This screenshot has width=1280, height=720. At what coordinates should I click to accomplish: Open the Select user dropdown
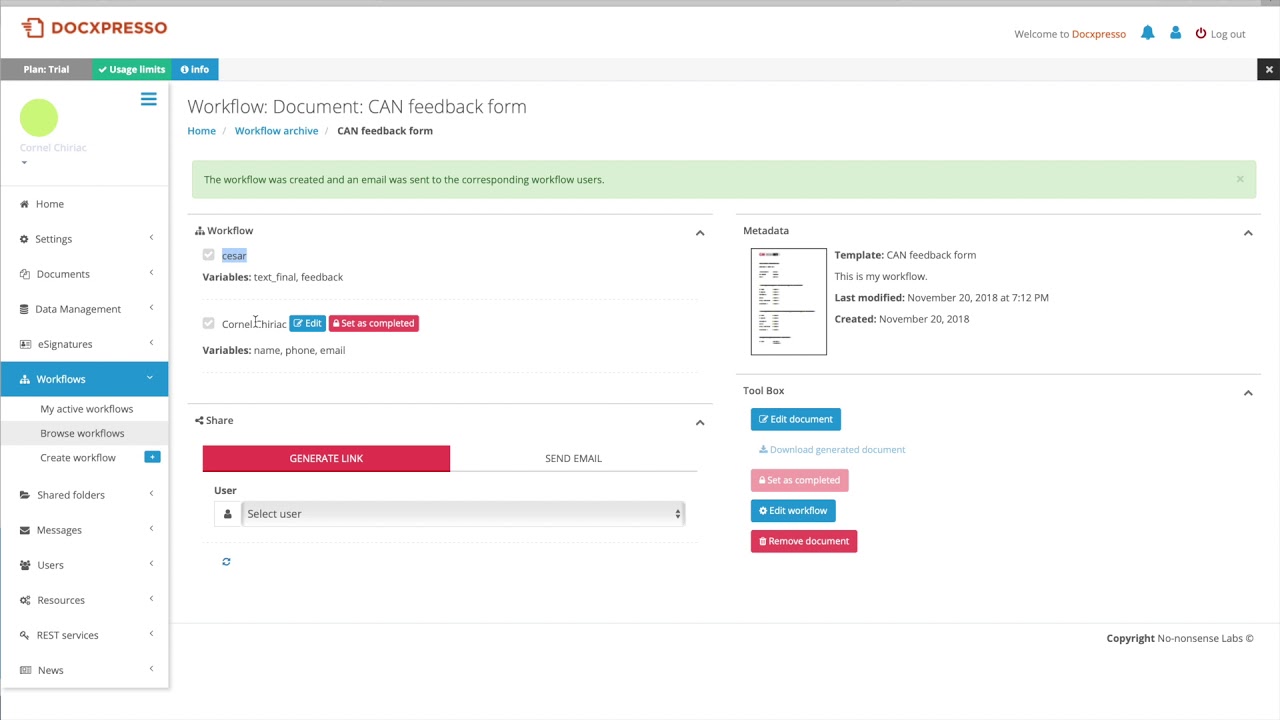click(x=462, y=514)
